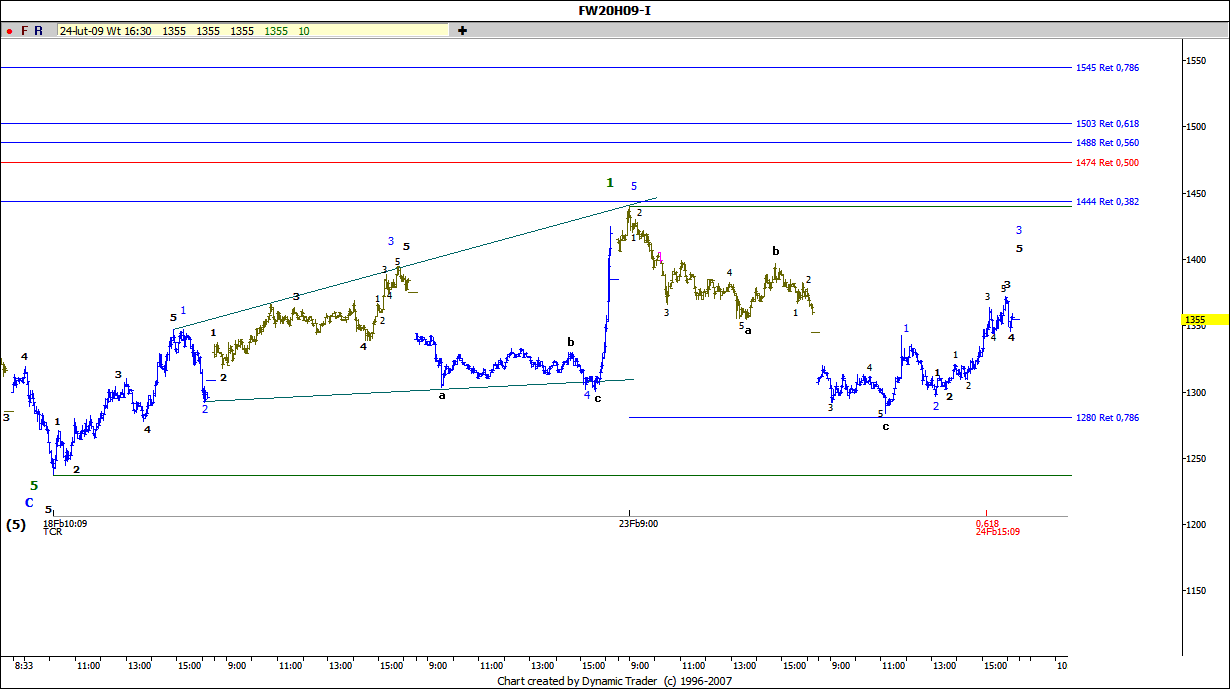Click the bold green wave 1 label
The image size is (1230, 689).
pos(610,183)
